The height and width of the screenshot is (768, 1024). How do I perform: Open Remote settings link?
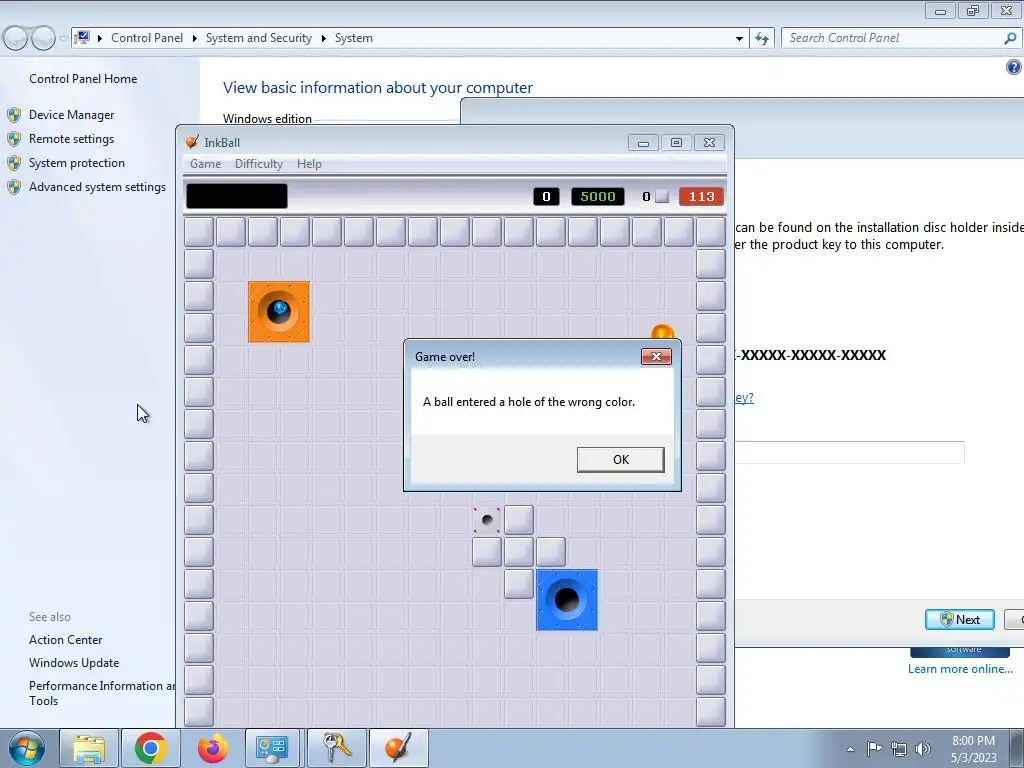[x=71, y=139]
